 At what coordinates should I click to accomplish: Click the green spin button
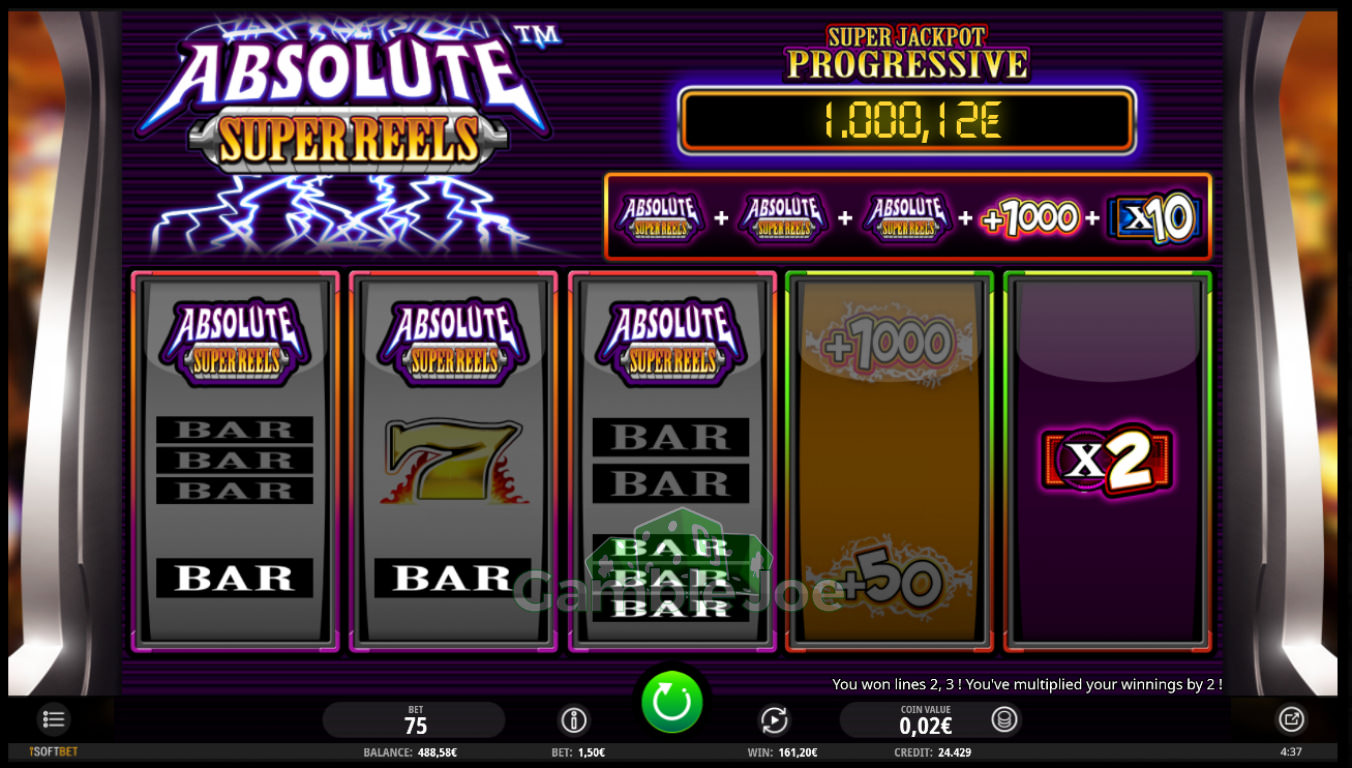tap(672, 703)
